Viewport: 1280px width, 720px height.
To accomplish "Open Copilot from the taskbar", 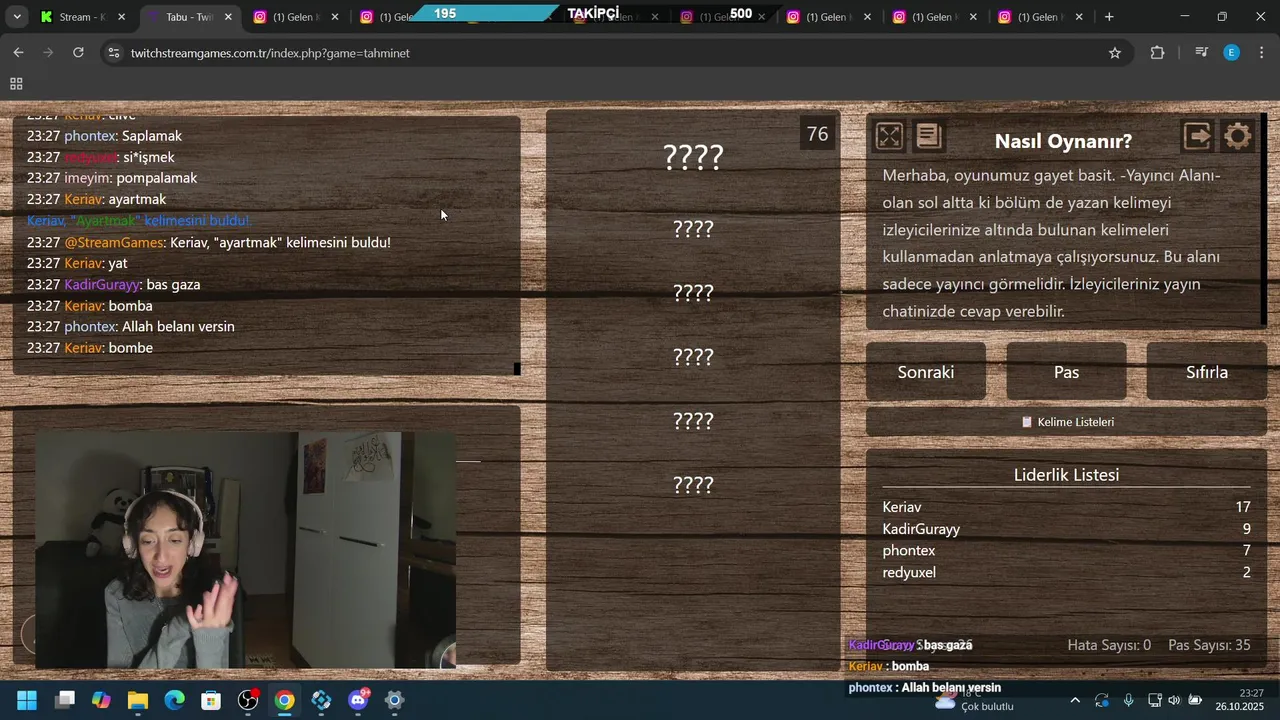I will coord(101,700).
